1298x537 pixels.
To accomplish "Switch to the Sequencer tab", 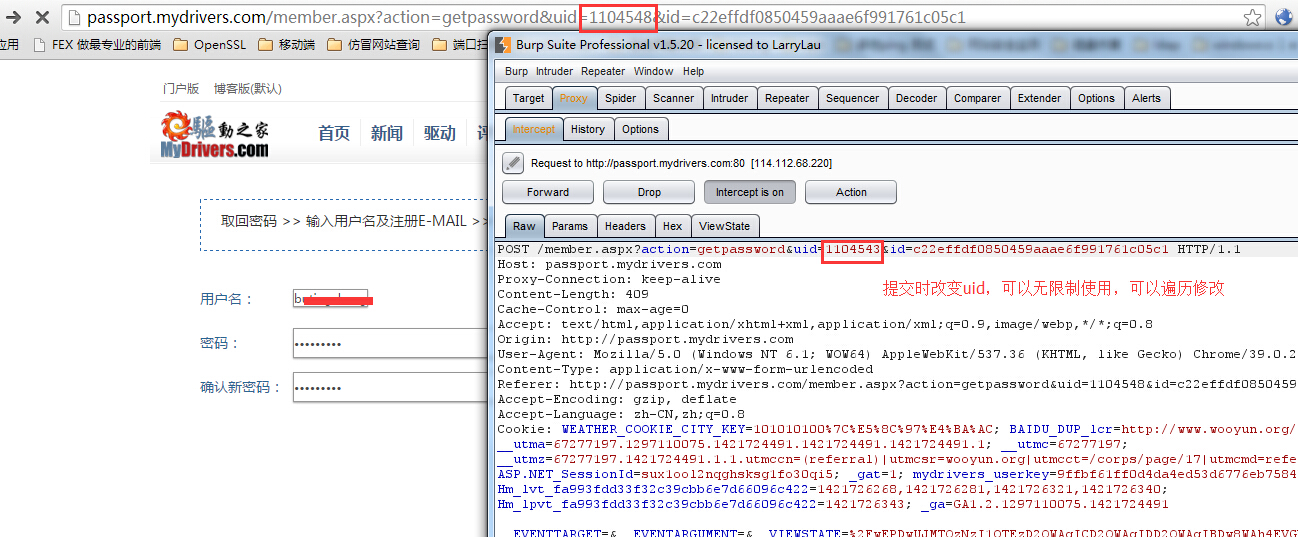I will click(853, 98).
